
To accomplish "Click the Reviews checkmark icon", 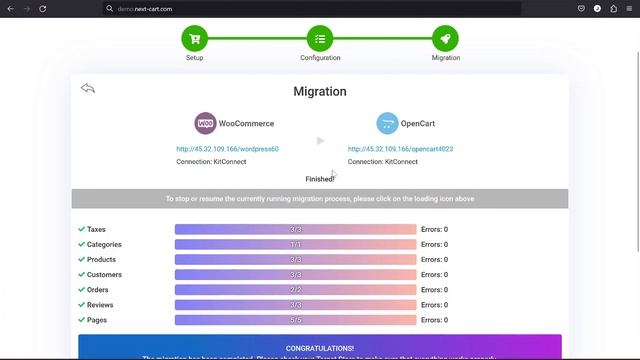I will coord(81,304).
